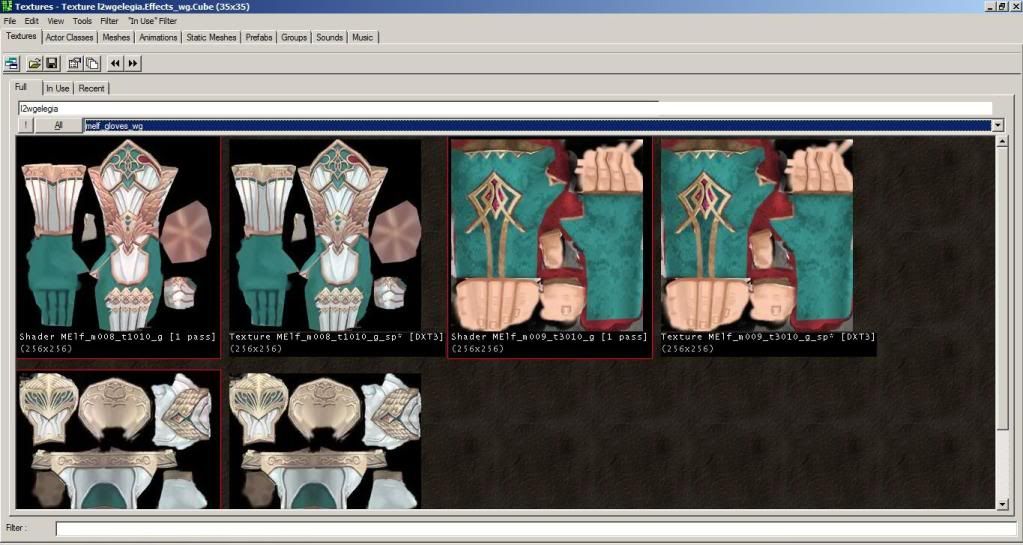
Task: Toggle the All groups button
Action: (x=58, y=125)
